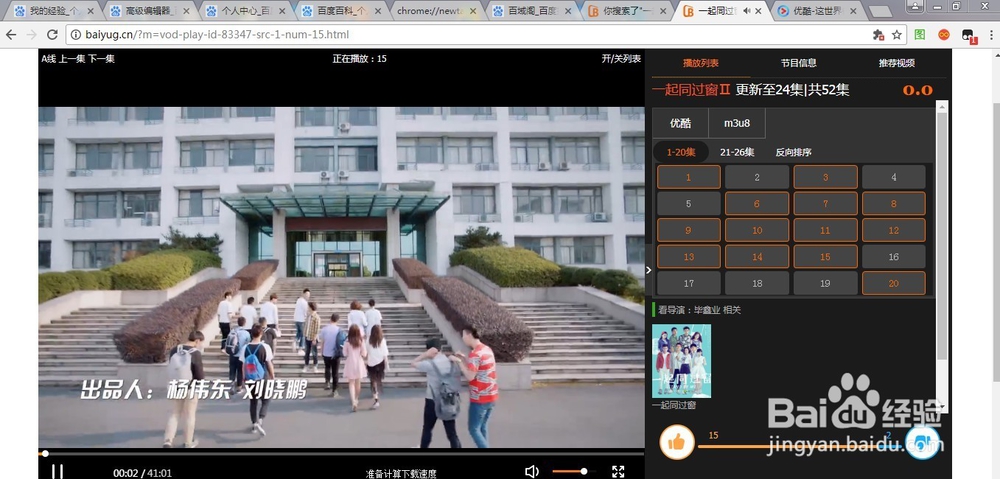The image size is (1000, 479).
Task: Select the 优酷 source tab
Action: click(680, 123)
